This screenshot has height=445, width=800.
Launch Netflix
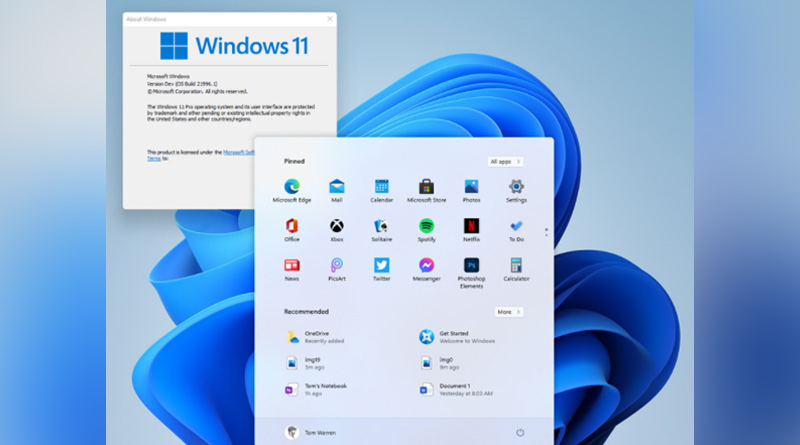pos(471,230)
